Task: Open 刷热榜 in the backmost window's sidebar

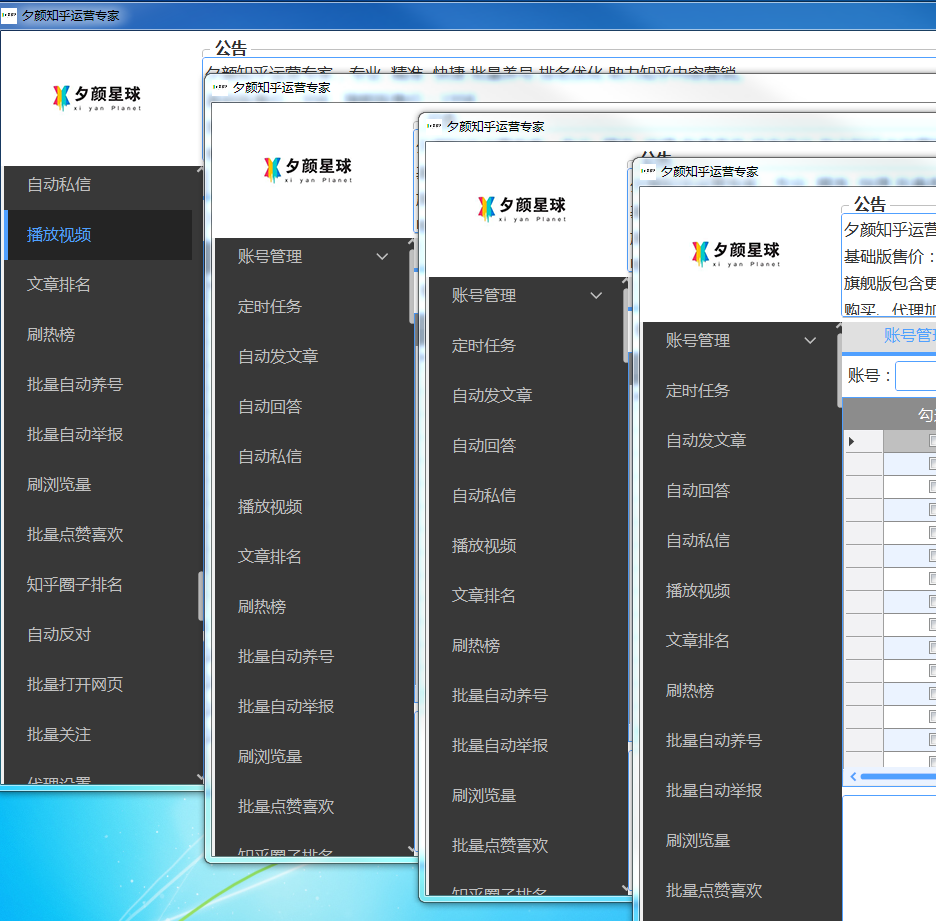Action: 51,334
